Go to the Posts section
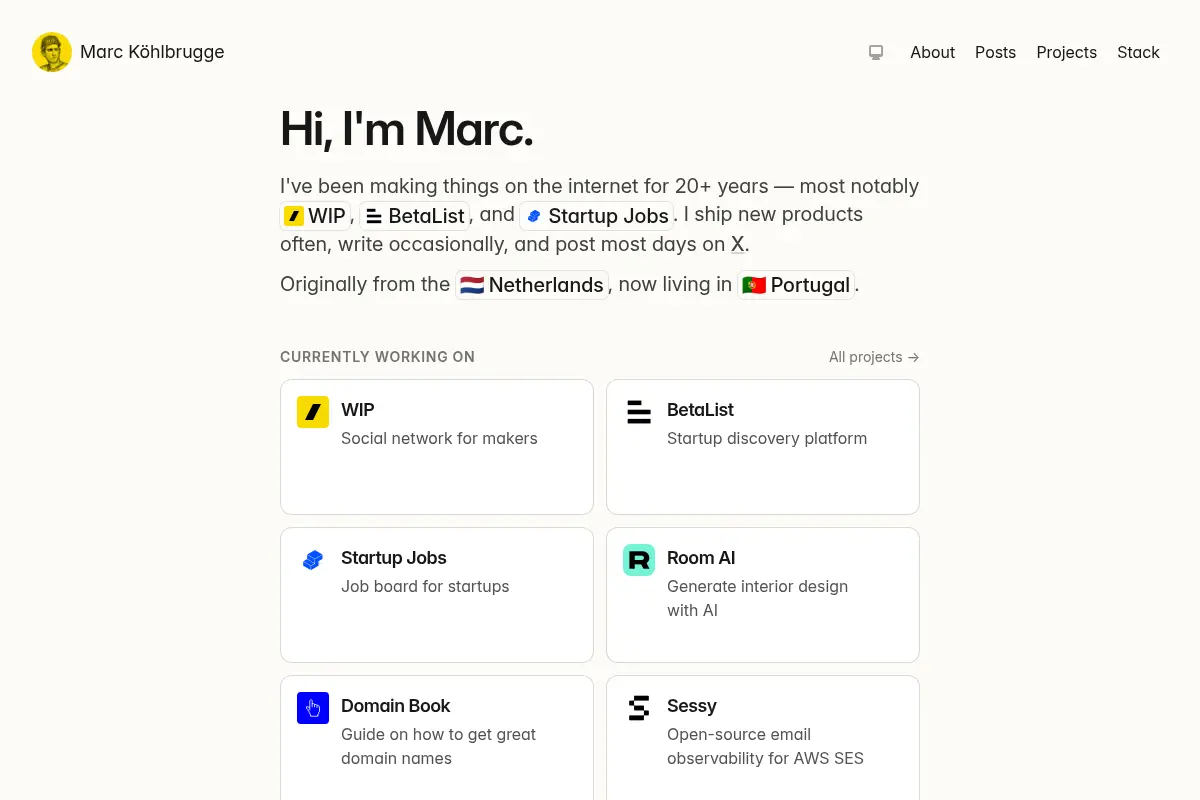 (995, 52)
